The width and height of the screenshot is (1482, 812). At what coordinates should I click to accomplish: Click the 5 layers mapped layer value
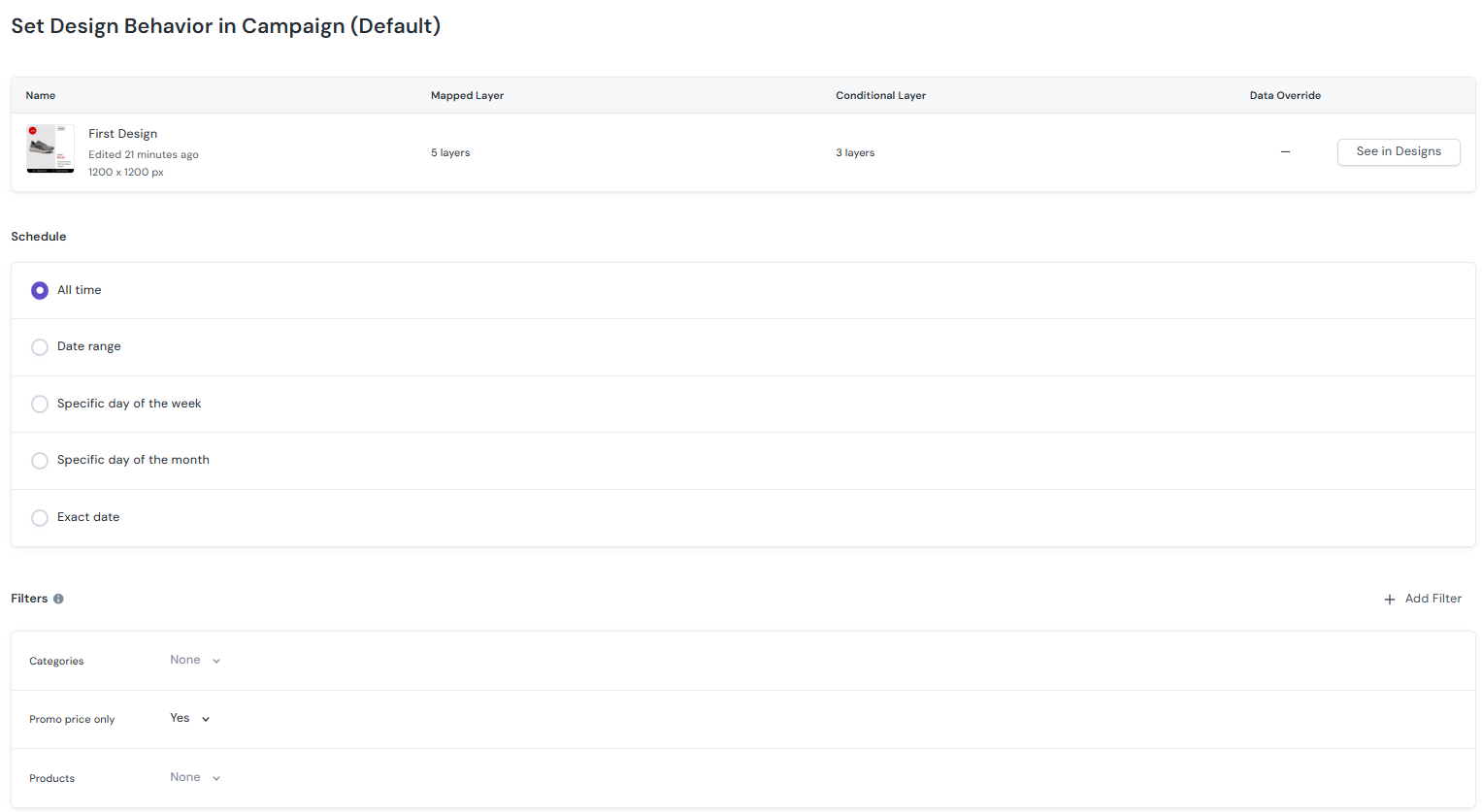coord(450,152)
